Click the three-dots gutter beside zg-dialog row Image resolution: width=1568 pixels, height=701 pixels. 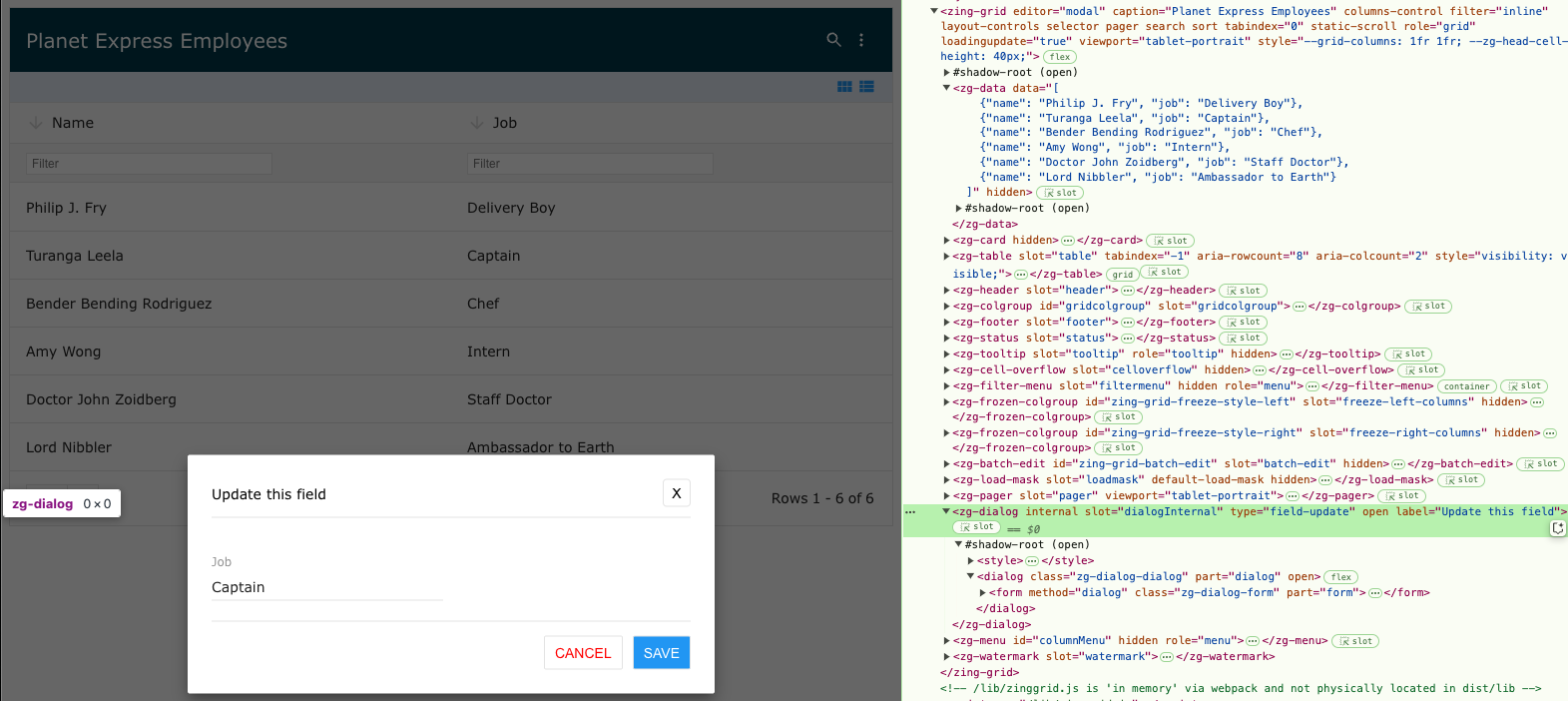(x=910, y=512)
